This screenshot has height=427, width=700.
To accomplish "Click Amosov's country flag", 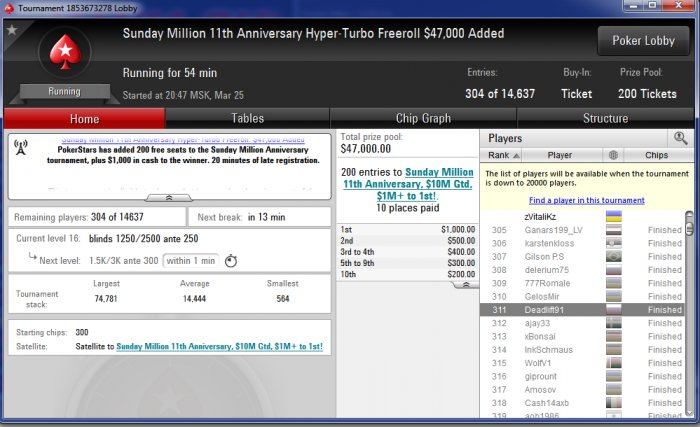I will tap(614, 389).
